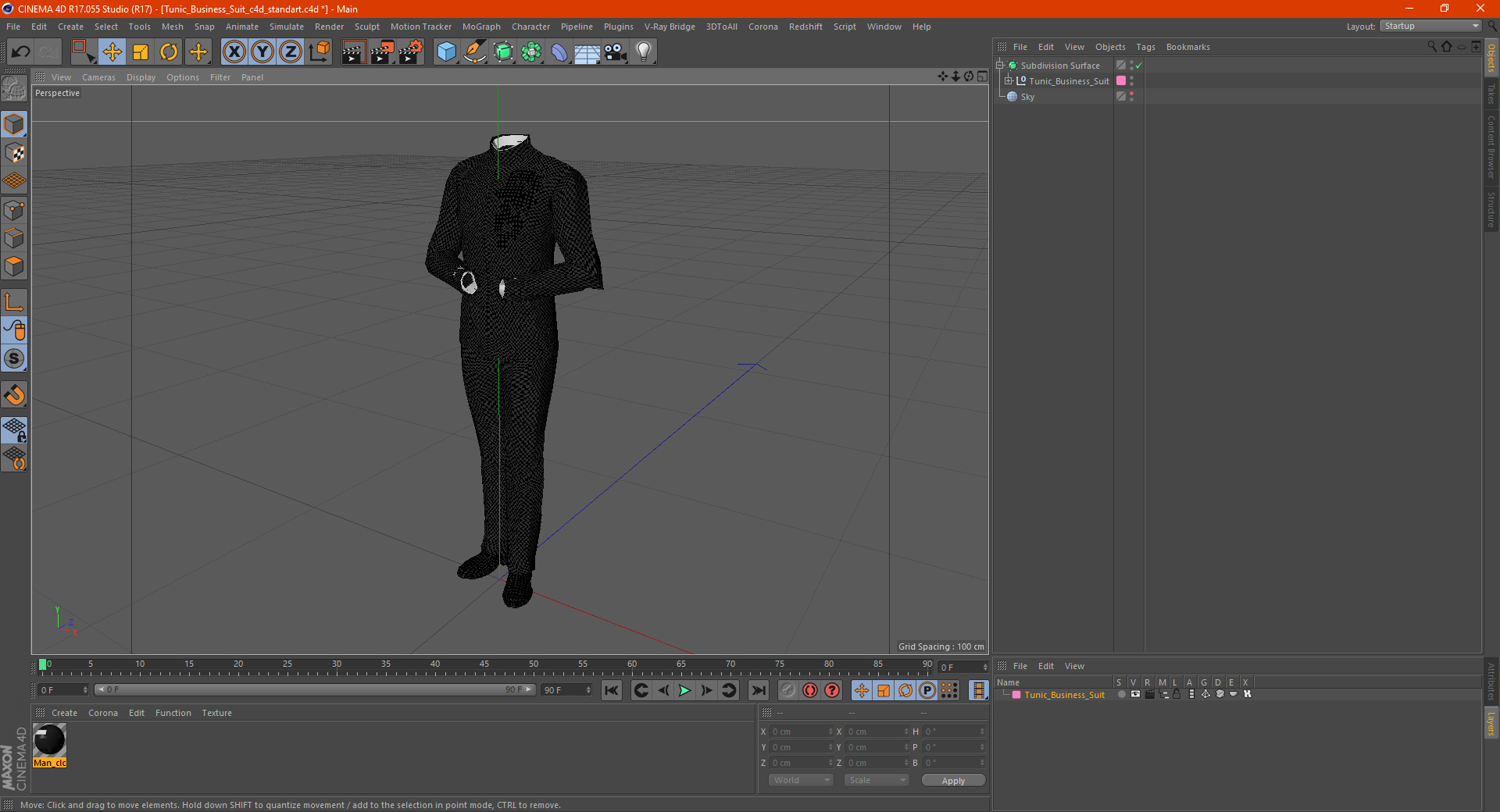Open the Tags menu in Objects panel
The width and height of the screenshot is (1500, 812).
tap(1145, 47)
